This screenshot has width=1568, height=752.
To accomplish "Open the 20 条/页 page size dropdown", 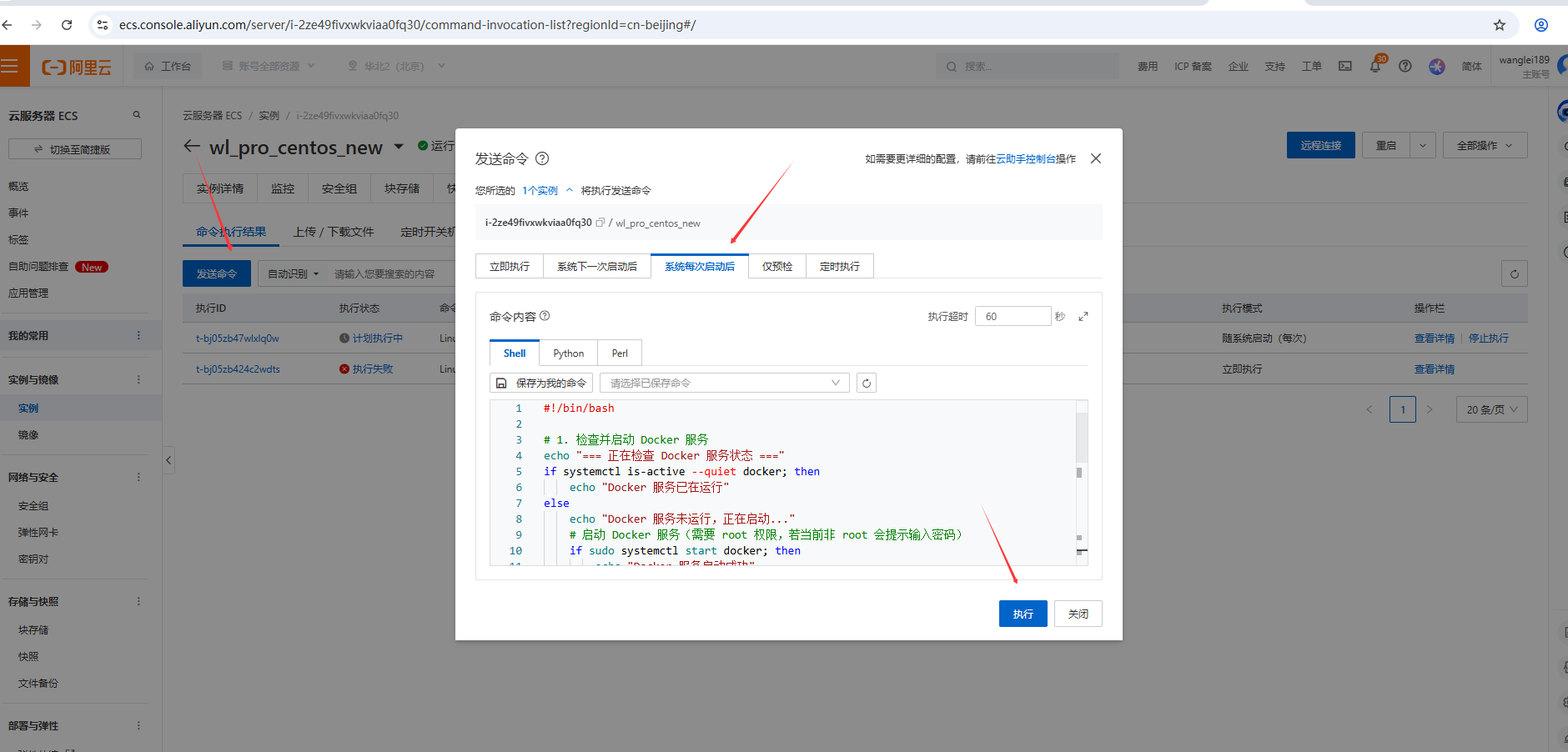I will [x=1492, y=409].
